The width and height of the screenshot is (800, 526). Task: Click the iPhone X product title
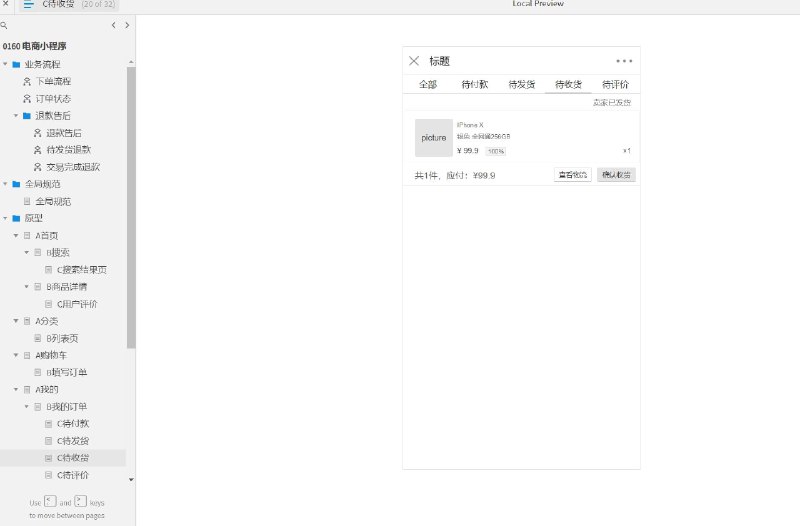470,125
